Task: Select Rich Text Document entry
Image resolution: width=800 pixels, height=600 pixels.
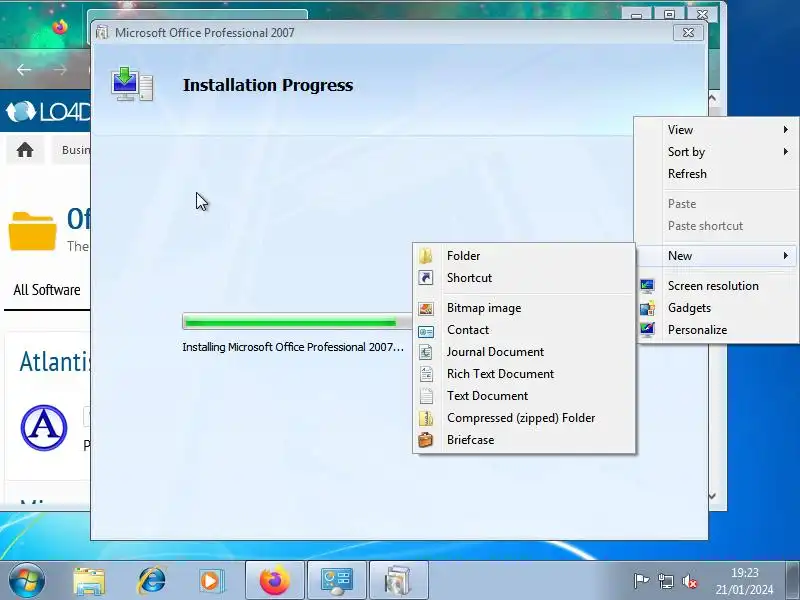Action: pyautogui.click(x=524, y=373)
